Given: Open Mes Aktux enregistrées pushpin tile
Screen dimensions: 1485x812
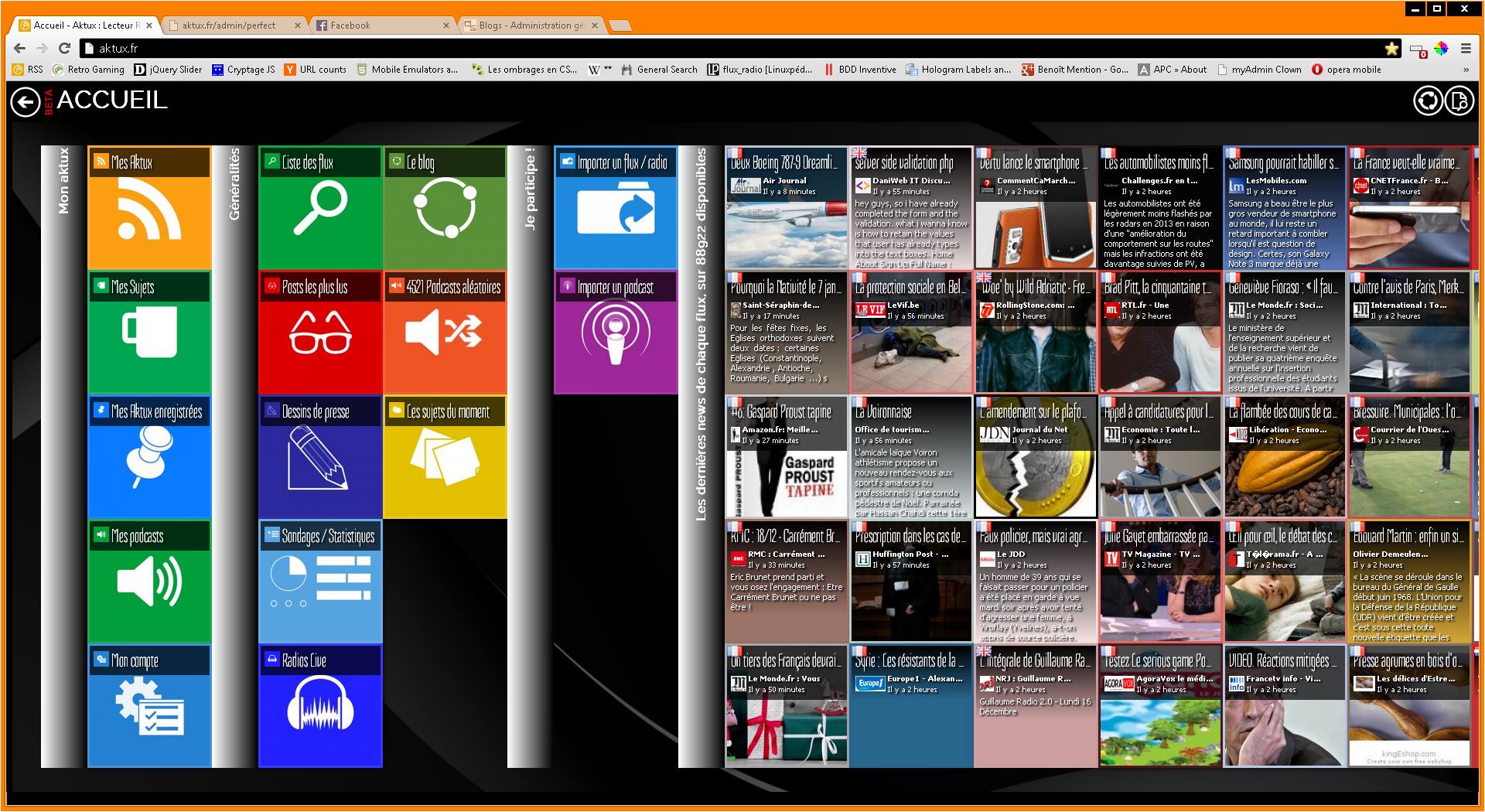Looking at the screenshot, I should click(149, 456).
